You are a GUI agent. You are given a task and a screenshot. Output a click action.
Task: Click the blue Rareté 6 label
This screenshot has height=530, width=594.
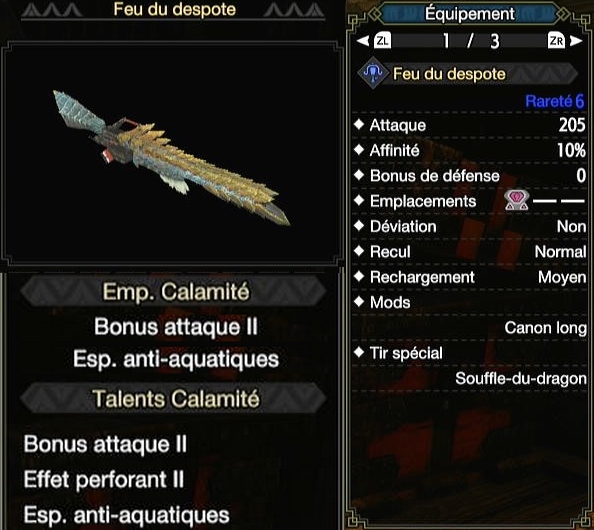555,101
